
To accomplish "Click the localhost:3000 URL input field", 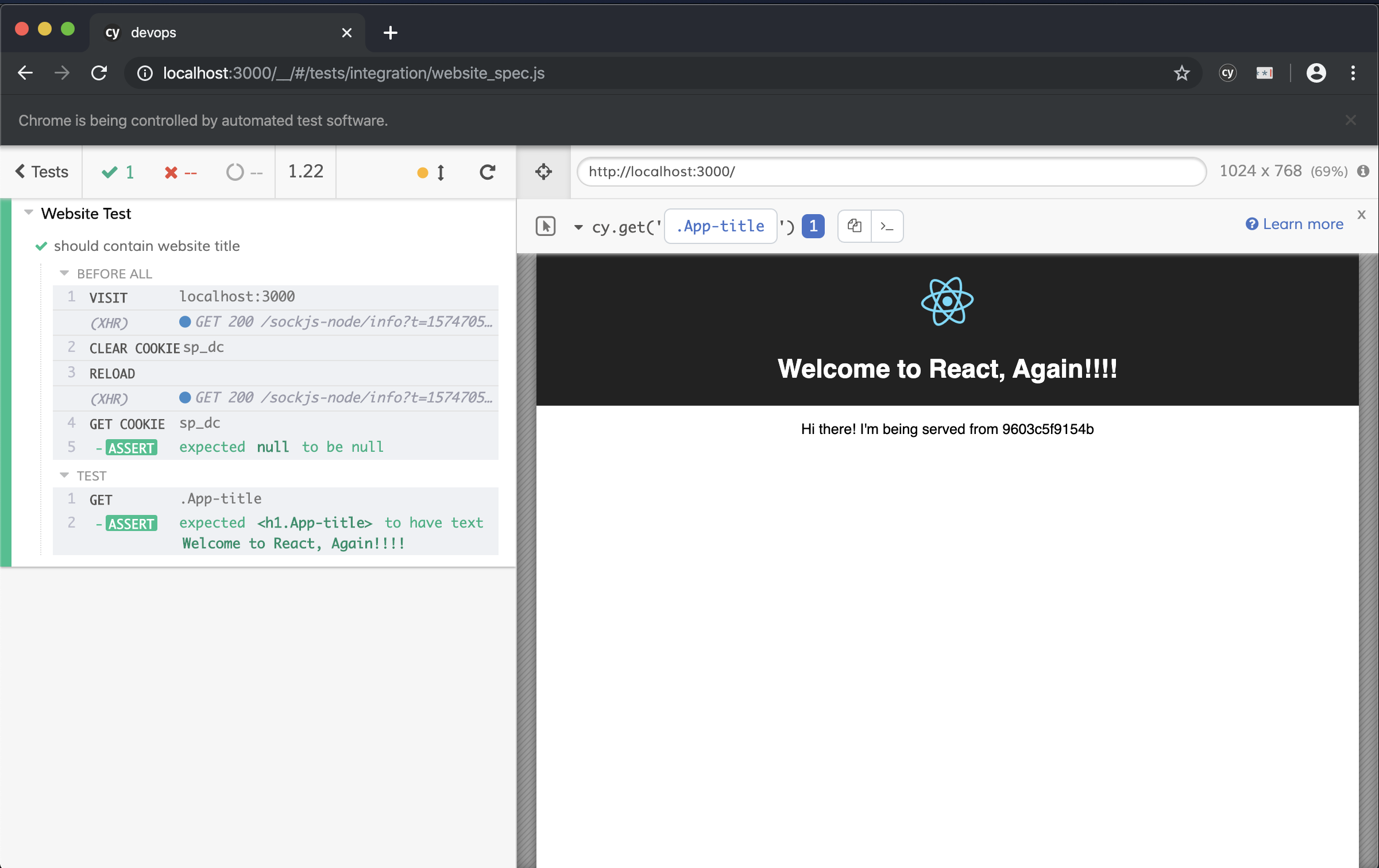I will 892,171.
